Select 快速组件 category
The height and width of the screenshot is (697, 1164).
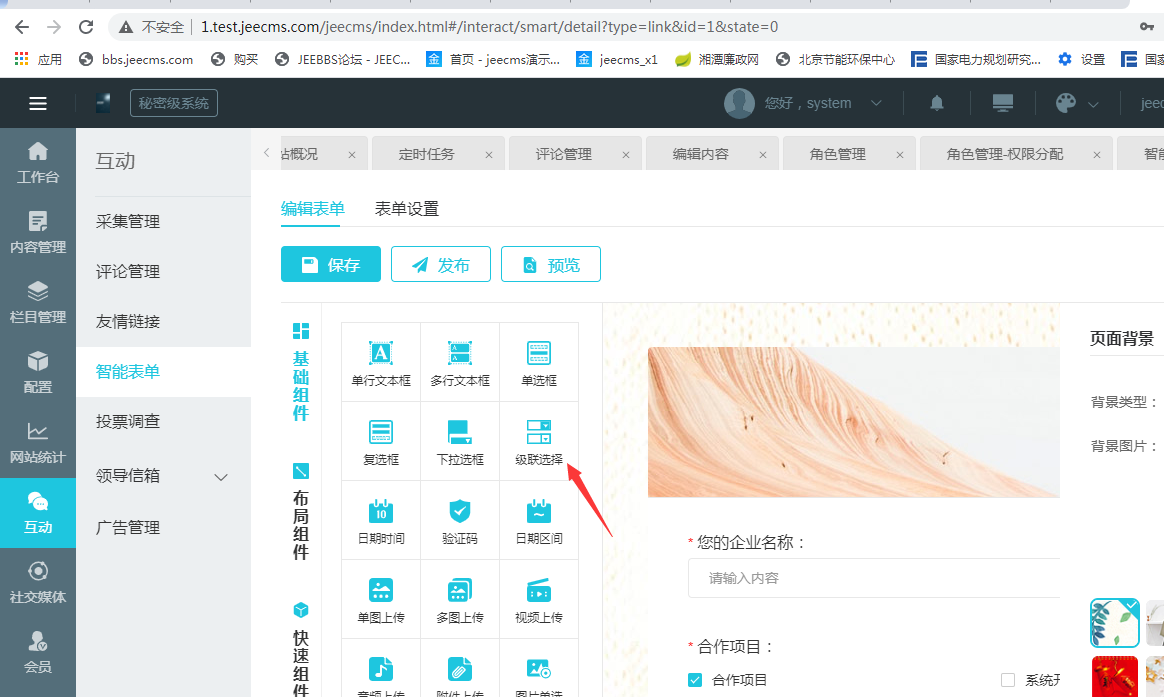click(x=301, y=649)
